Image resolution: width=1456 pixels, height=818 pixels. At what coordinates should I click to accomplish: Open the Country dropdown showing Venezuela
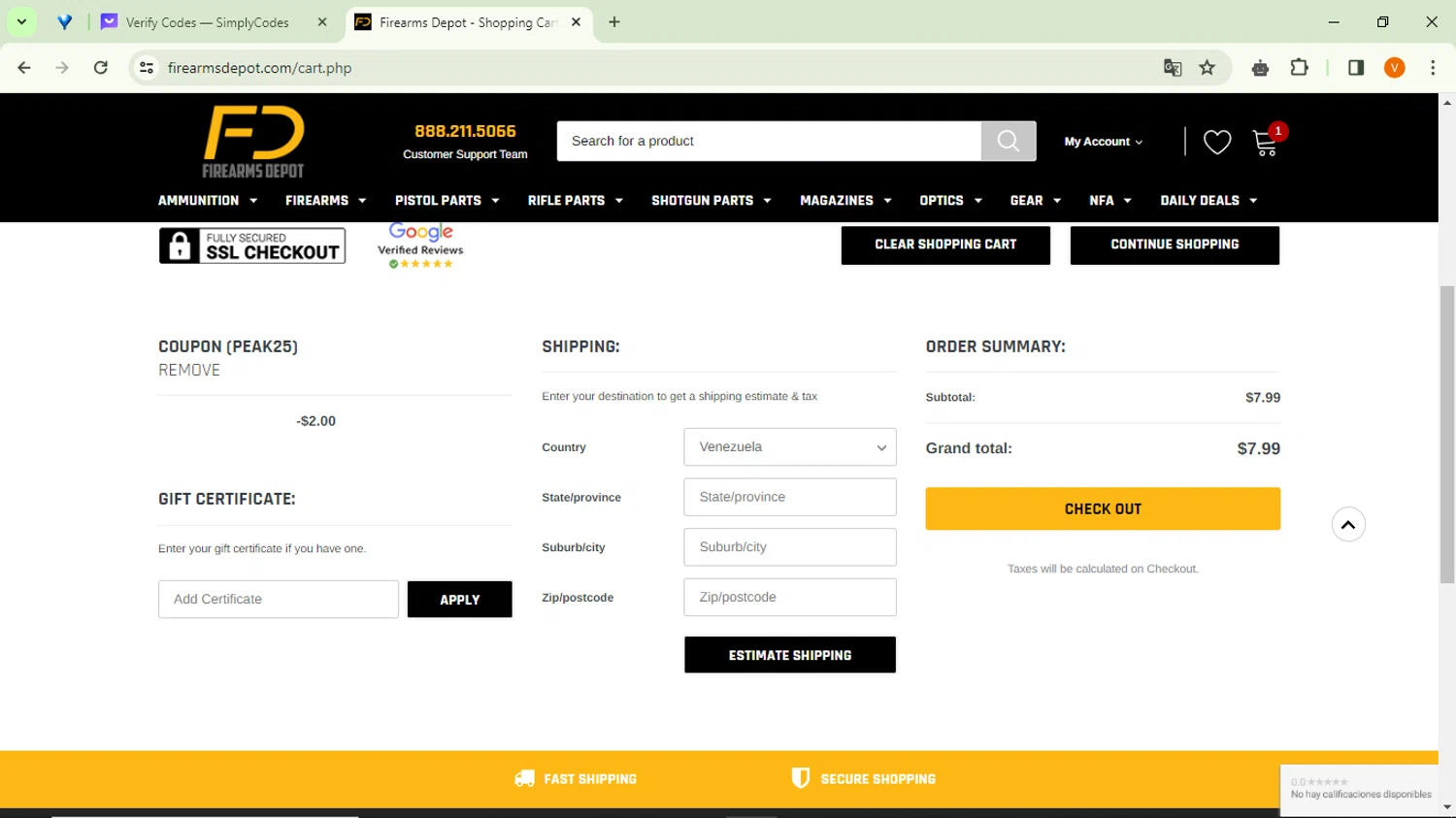coord(790,447)
